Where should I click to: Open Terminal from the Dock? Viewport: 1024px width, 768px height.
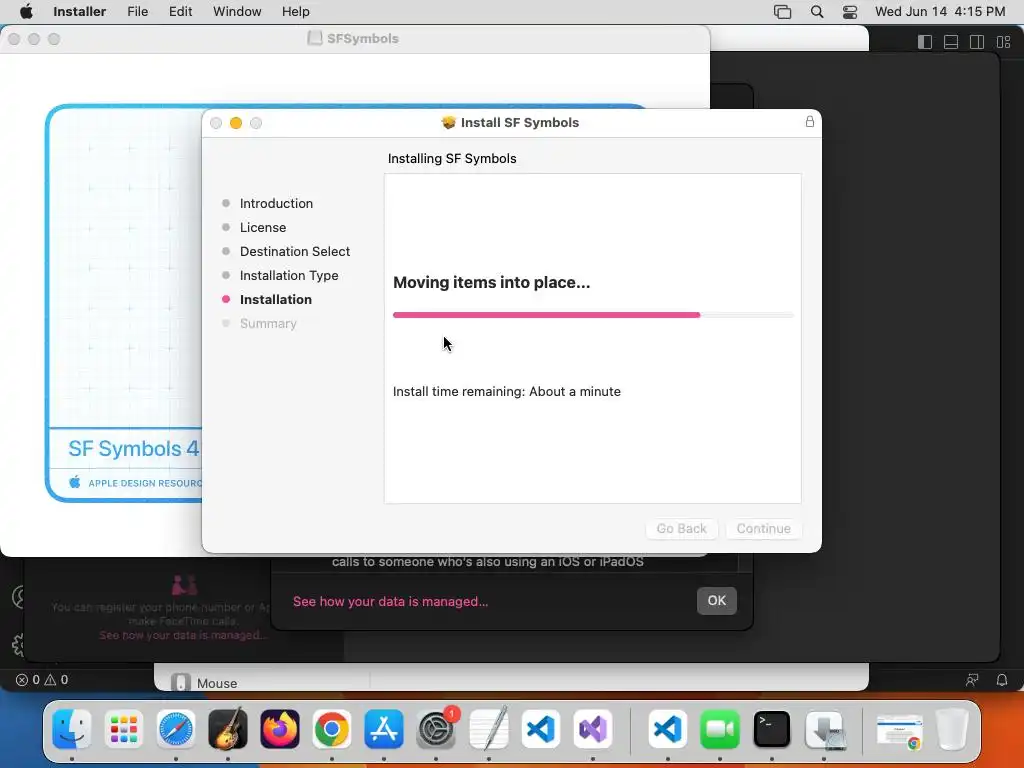pos(772,729)
